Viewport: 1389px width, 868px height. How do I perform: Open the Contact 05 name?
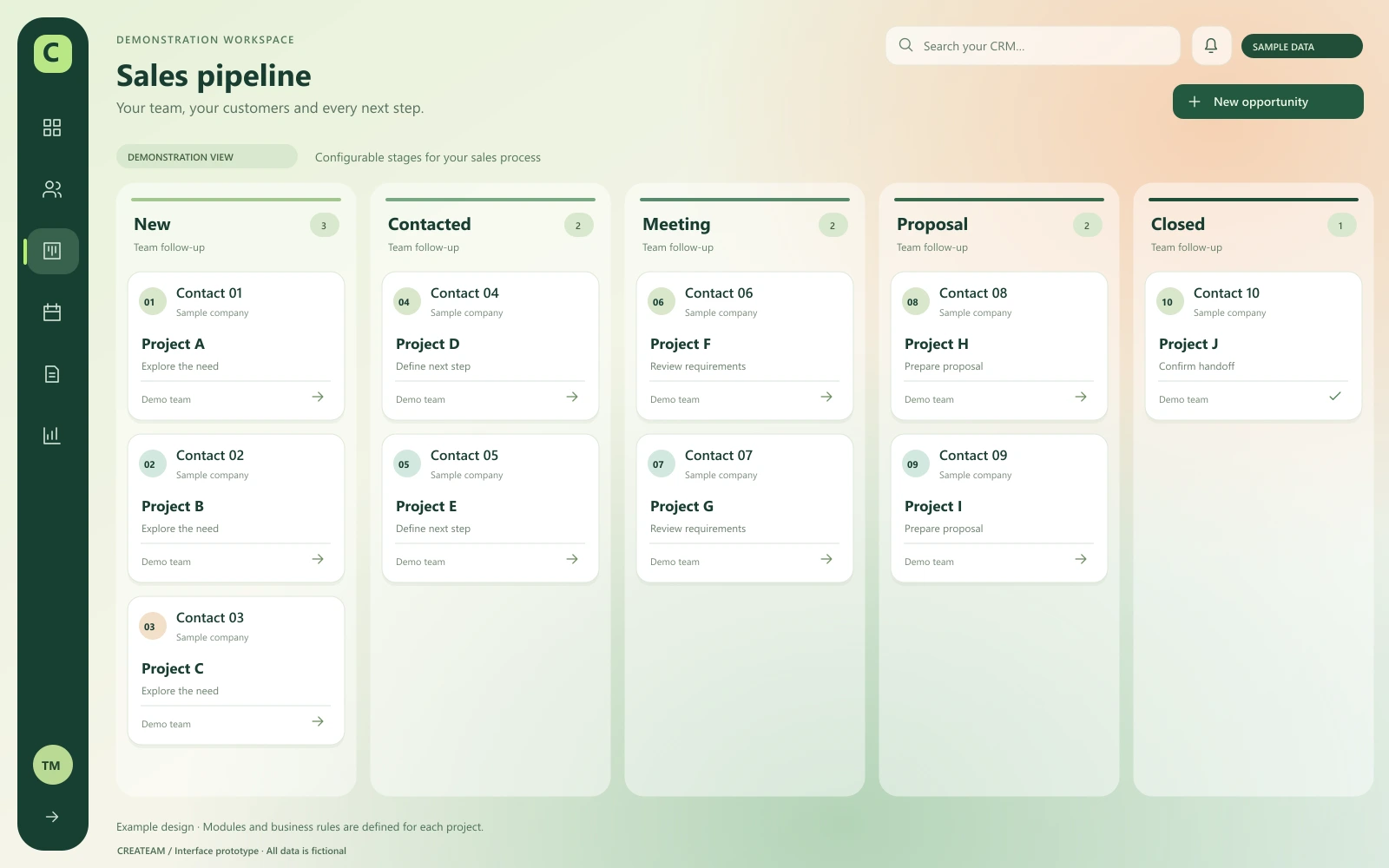[464, 456]
